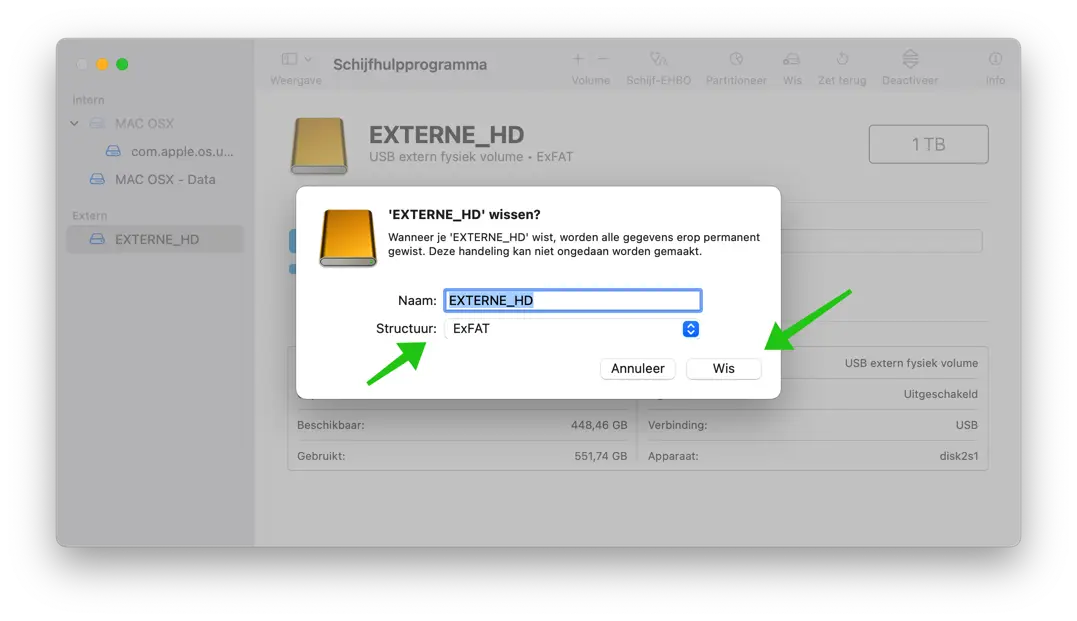Click the EXTERNE_HD heading text
Viewport: 1077px width, 621px height.
pyautogui.click(x=446, y=135)
